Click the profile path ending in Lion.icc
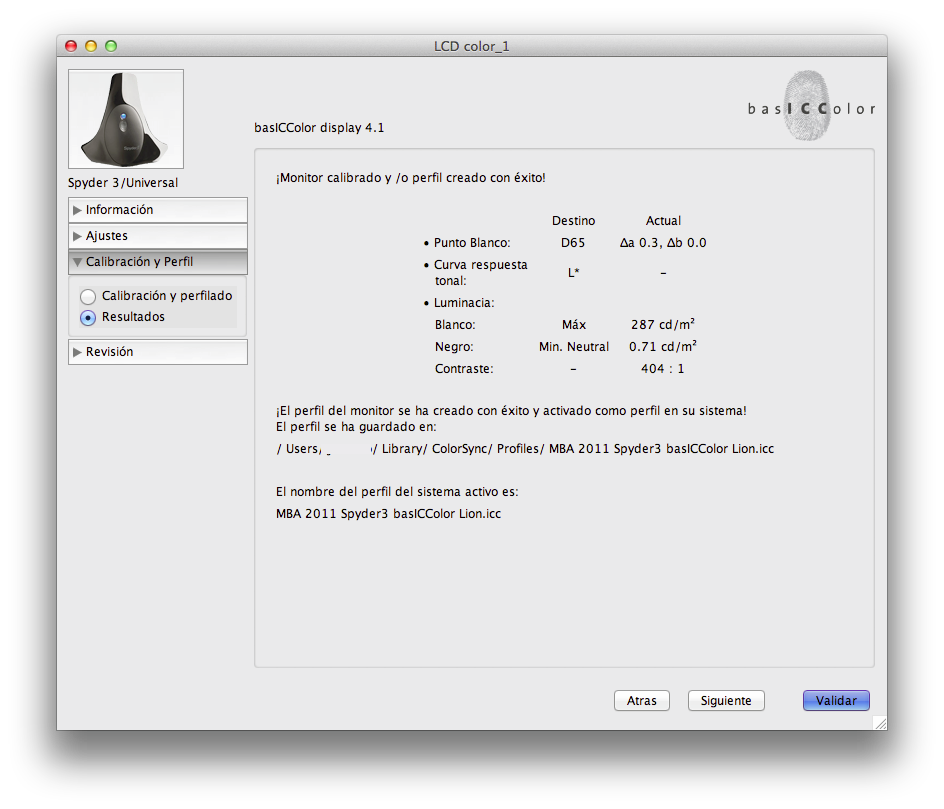Viewport: 944px width, 809px height. (525, 449)
